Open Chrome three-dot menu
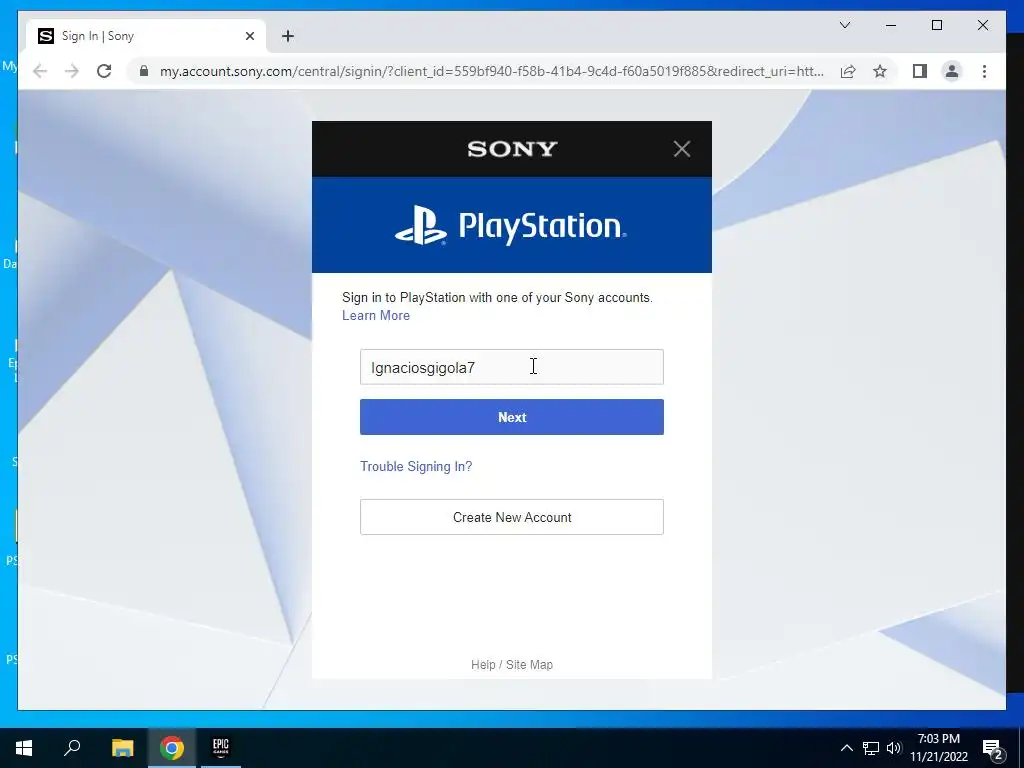 coord(984,71)
